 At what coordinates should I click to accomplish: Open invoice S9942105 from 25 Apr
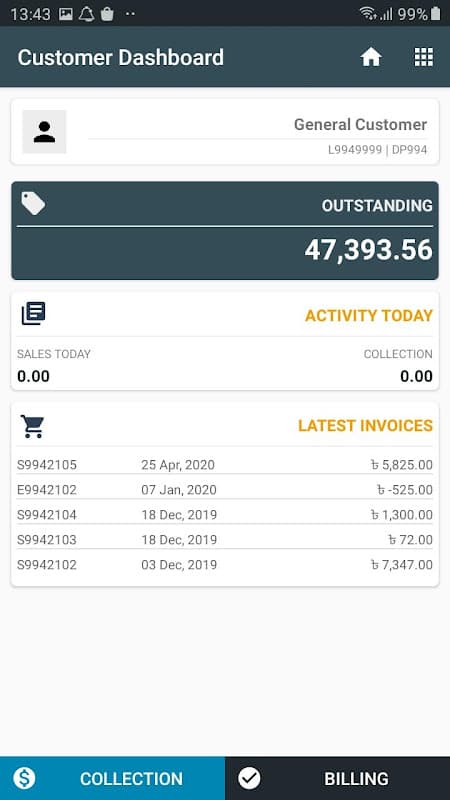(225, 465)
